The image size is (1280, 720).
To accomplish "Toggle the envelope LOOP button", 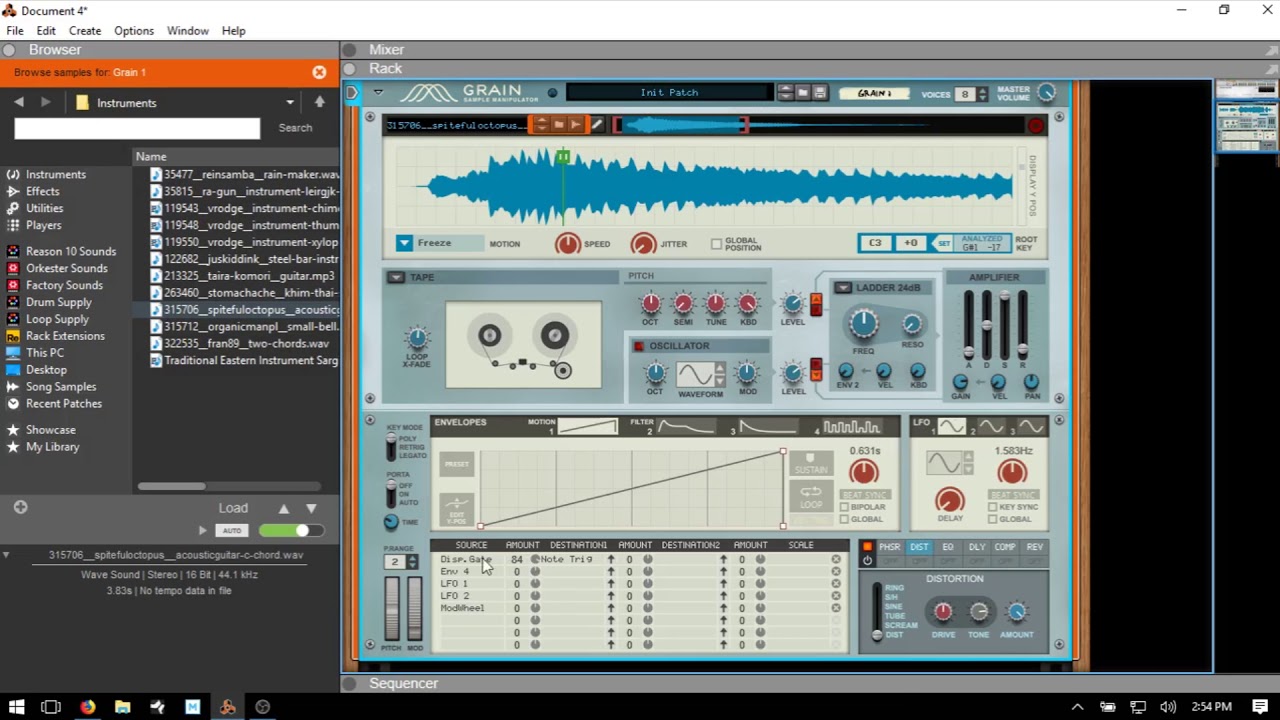I will (x=811, y=495).
